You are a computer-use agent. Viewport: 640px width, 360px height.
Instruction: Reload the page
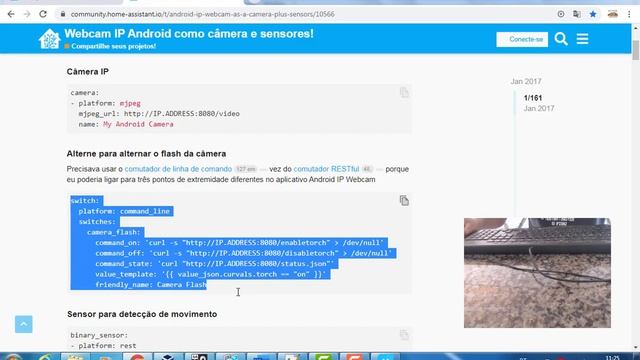pos(43,14)
